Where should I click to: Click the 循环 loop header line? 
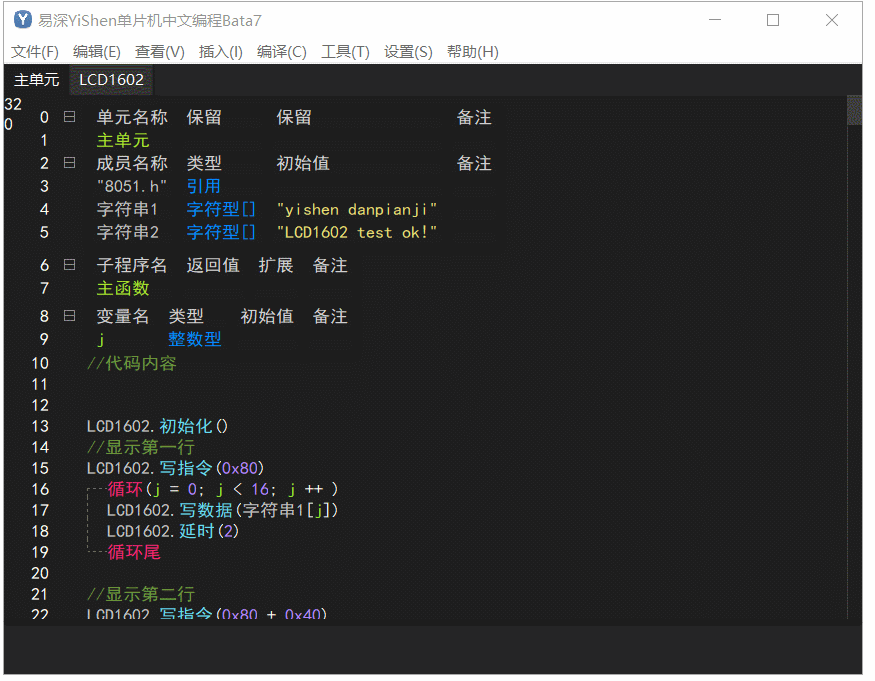click(x=223, y=490)
